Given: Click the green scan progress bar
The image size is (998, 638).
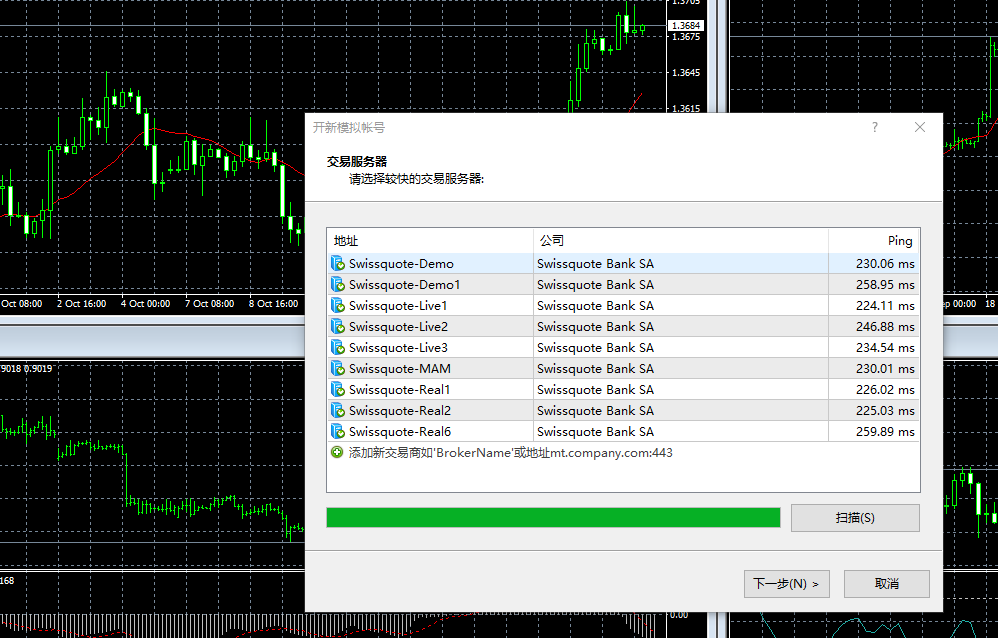Looking at the screenshot, I should point(553,518).
